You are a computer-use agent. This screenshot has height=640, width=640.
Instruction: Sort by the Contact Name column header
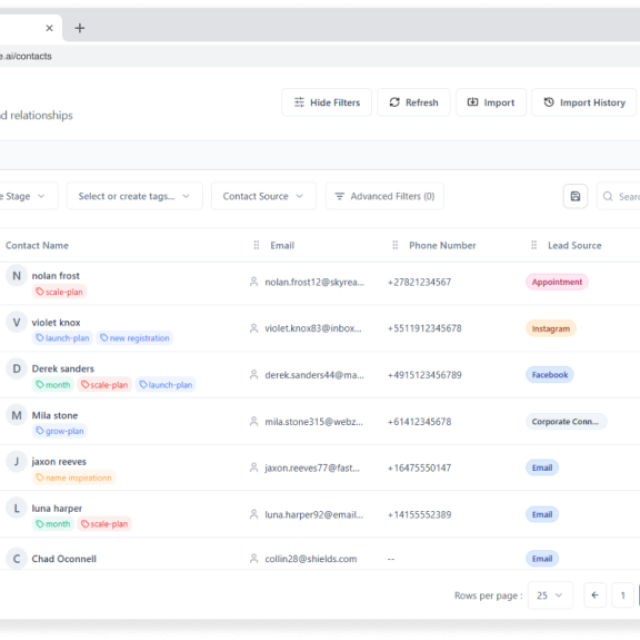(37, 245)
